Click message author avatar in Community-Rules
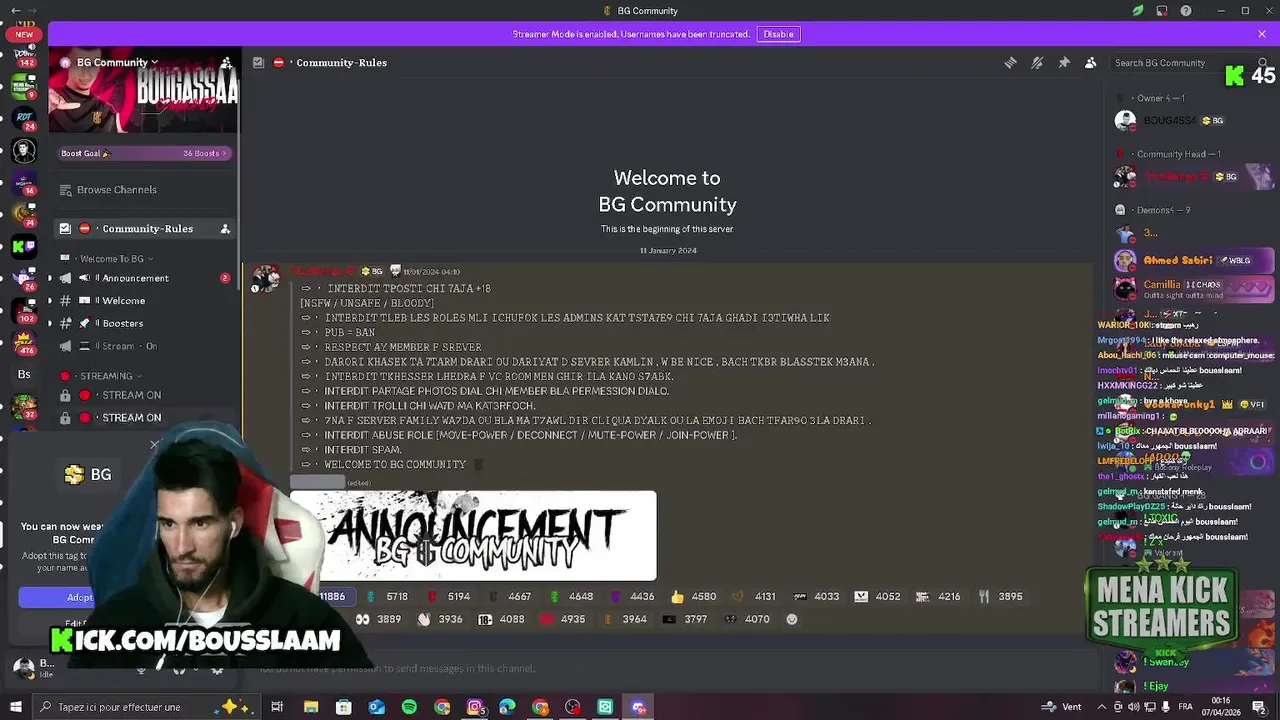 [x=266, y=278]
